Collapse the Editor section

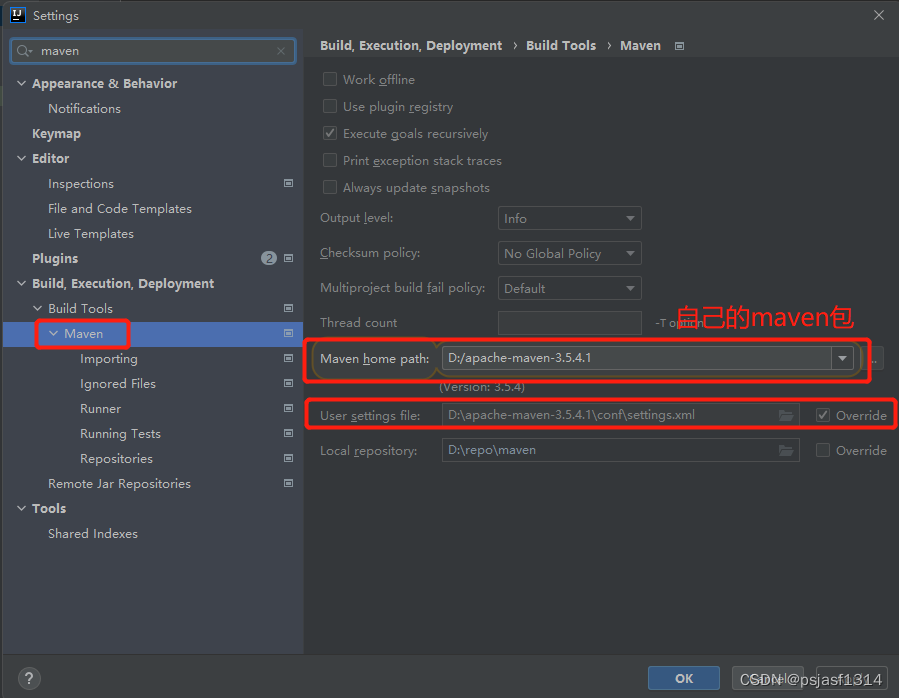tap(21, 158)
